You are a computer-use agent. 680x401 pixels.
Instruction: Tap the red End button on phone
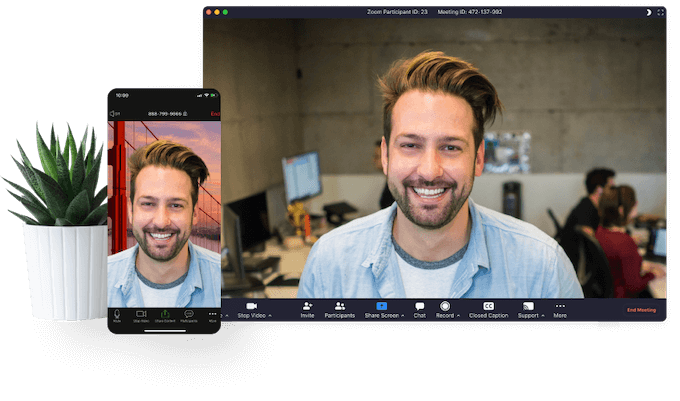click(214, 114)
